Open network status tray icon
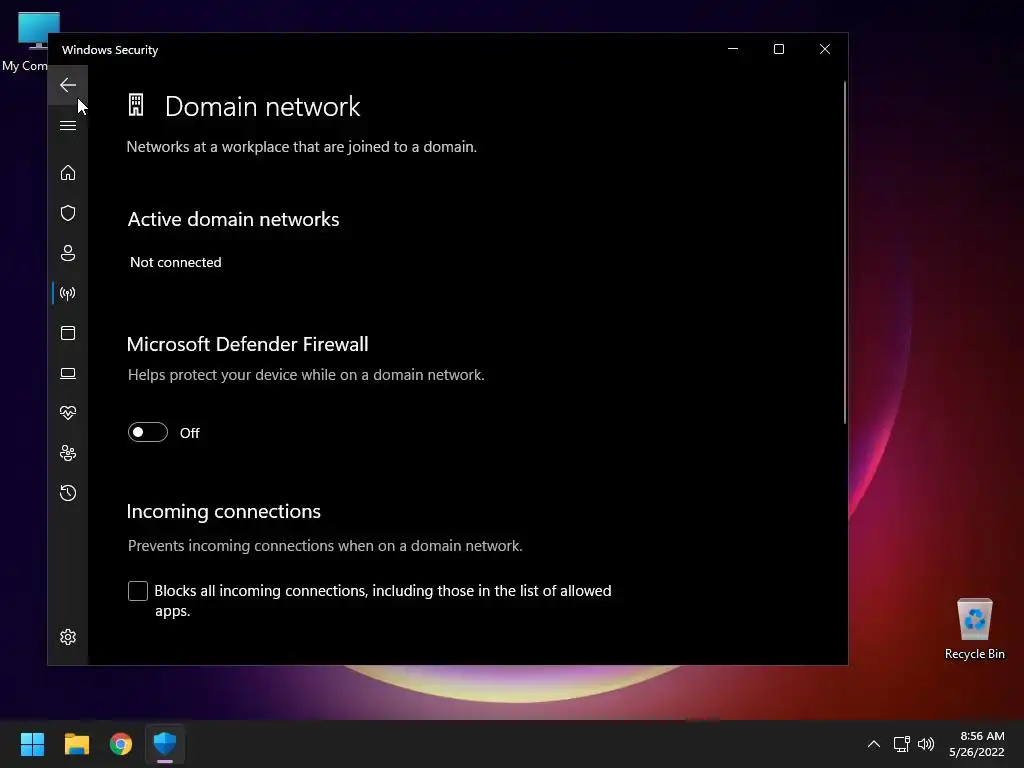1024x768 pixels. pyautogui.click(x=902, y=744)
